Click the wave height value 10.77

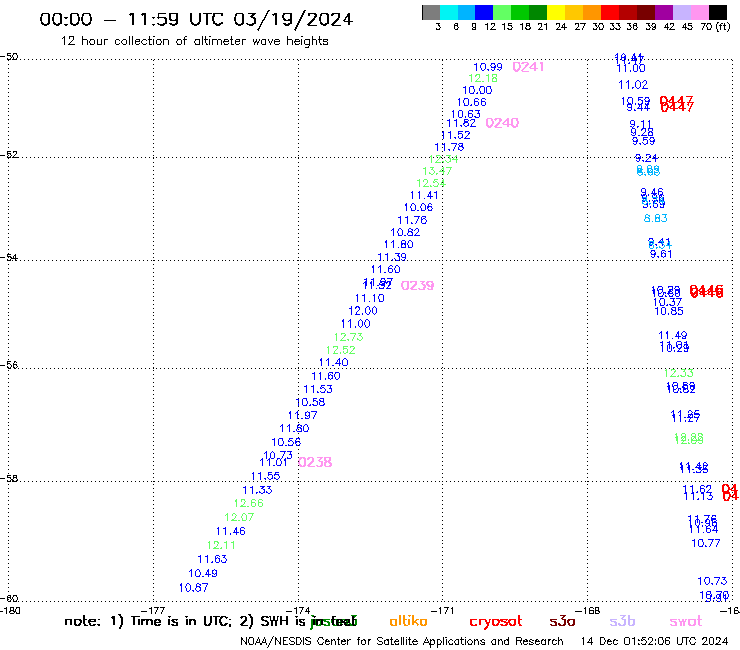tap(706, 543)
